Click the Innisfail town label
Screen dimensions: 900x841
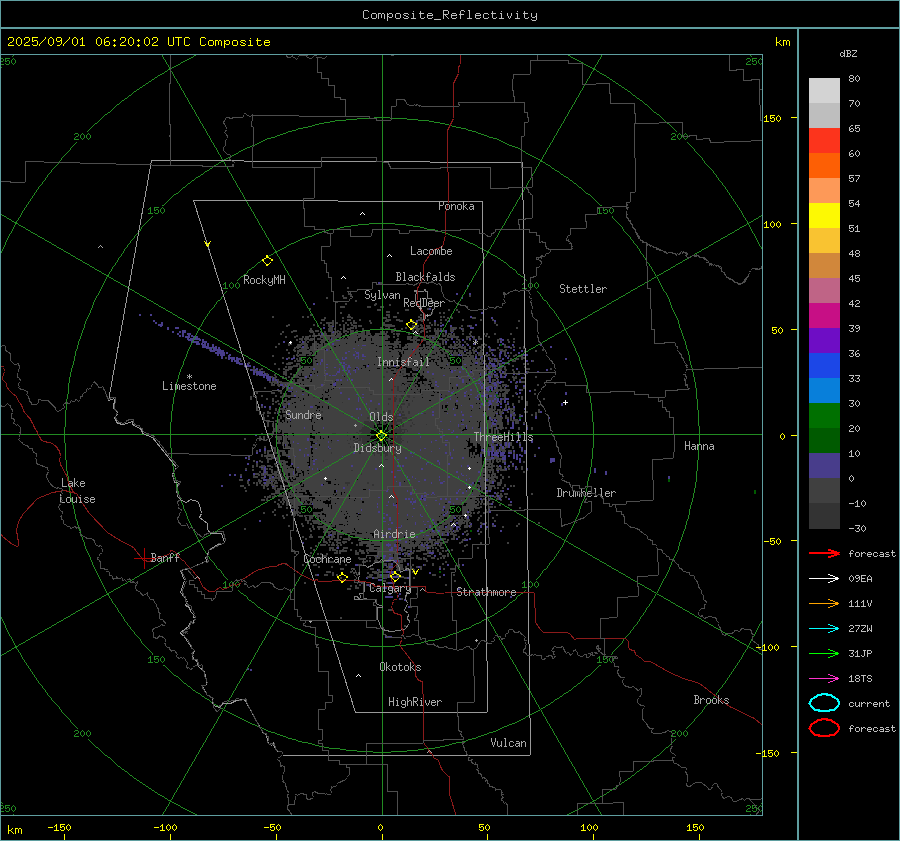pyautogui.click(x=403, y=362)
